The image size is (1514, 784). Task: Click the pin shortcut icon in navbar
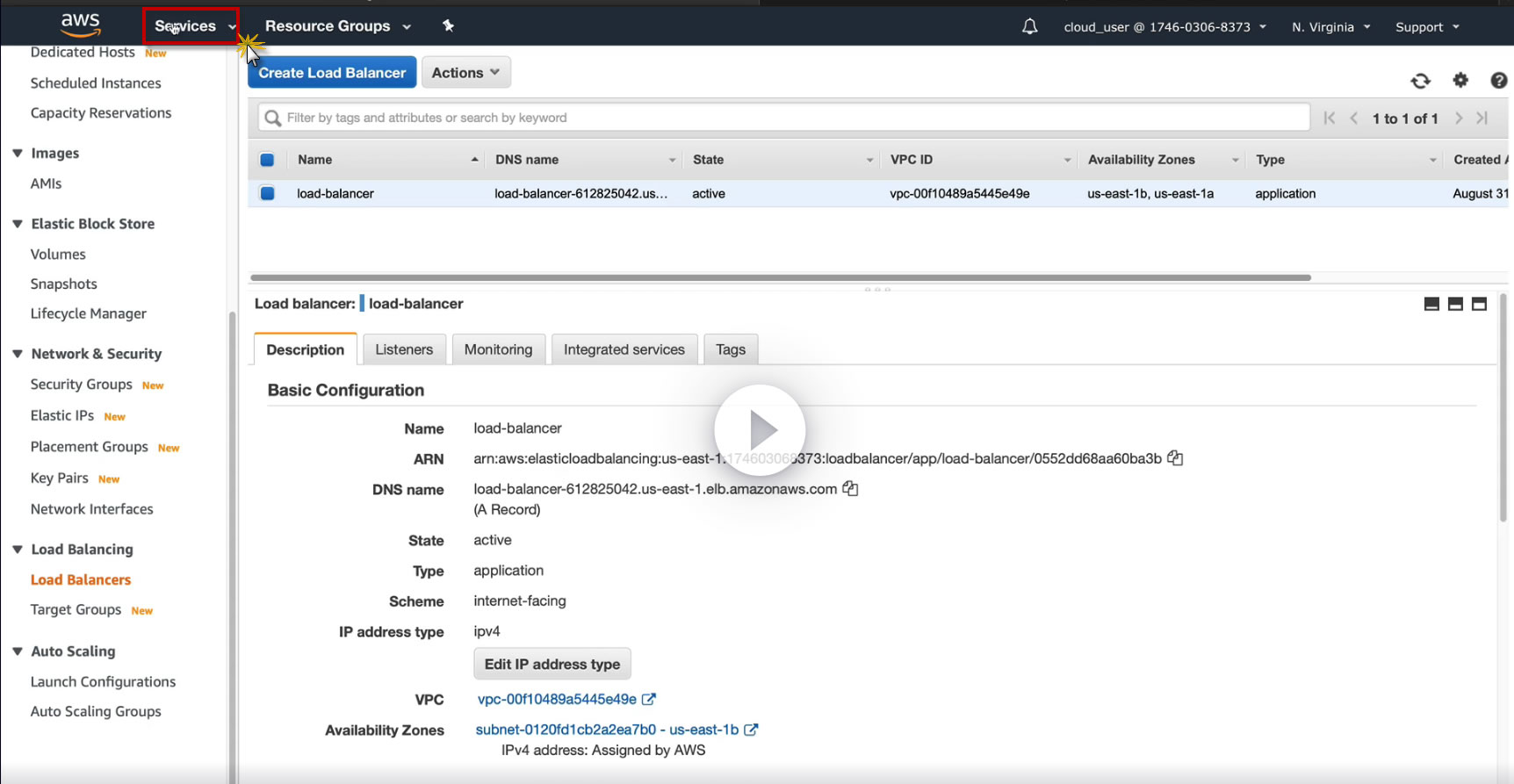pos(448,26)
